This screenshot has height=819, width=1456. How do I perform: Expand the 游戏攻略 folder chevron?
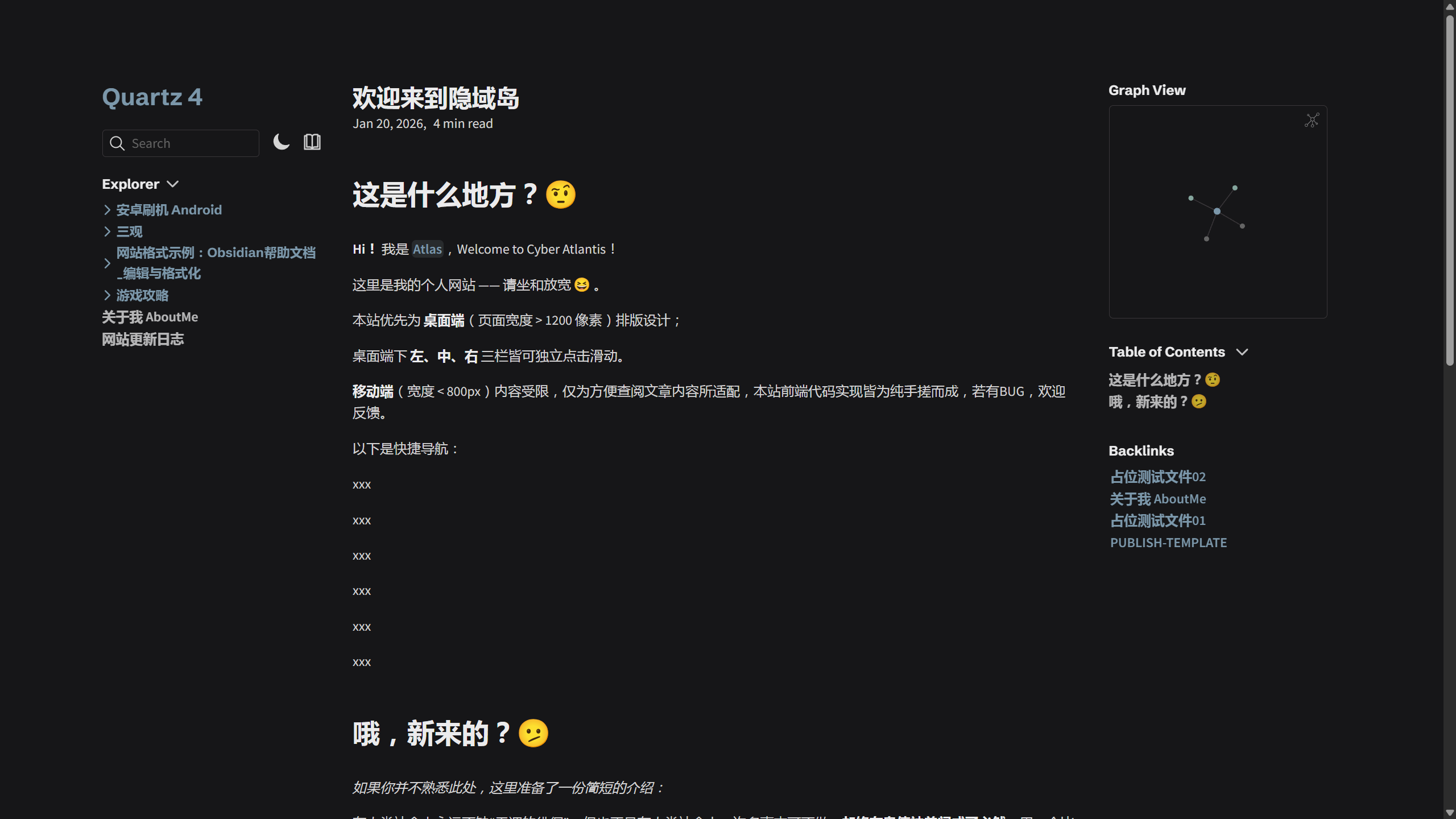(x=107, y=295)
